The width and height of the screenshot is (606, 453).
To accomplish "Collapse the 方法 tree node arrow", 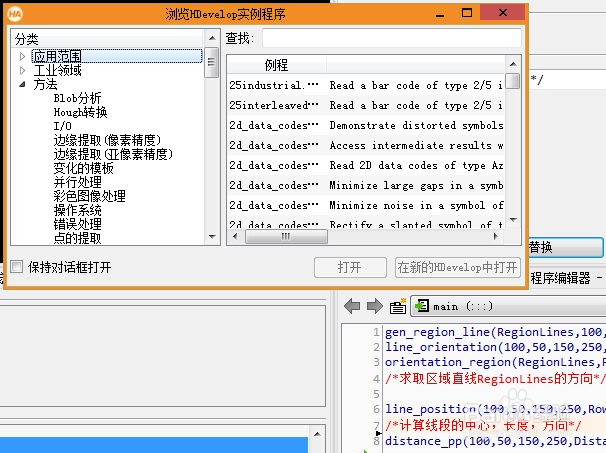I will (x=22, y=84).
